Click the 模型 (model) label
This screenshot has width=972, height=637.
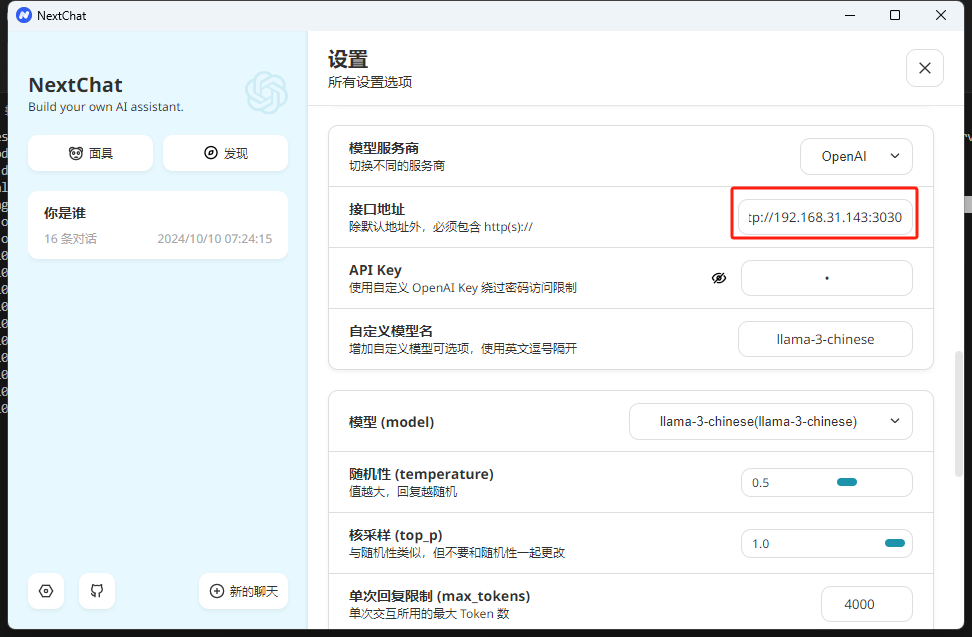click(x=391, y=422)
